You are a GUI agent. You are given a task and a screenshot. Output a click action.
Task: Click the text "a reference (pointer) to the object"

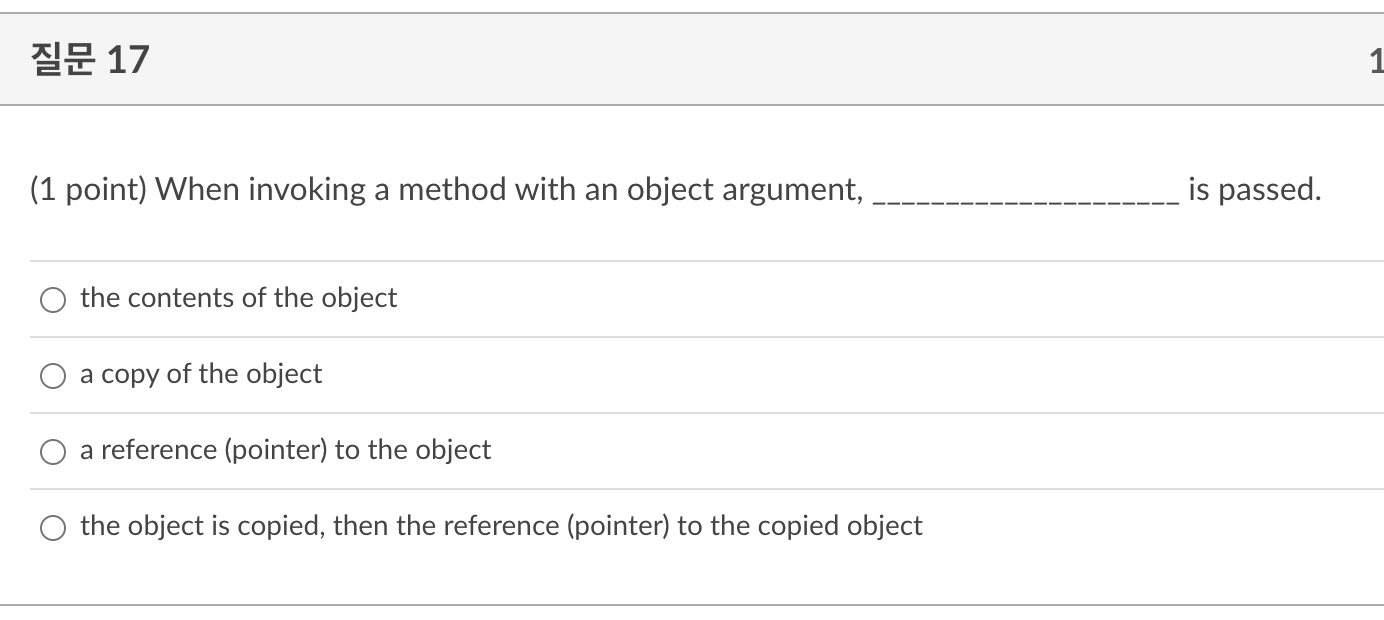click(x=285, y=450)
